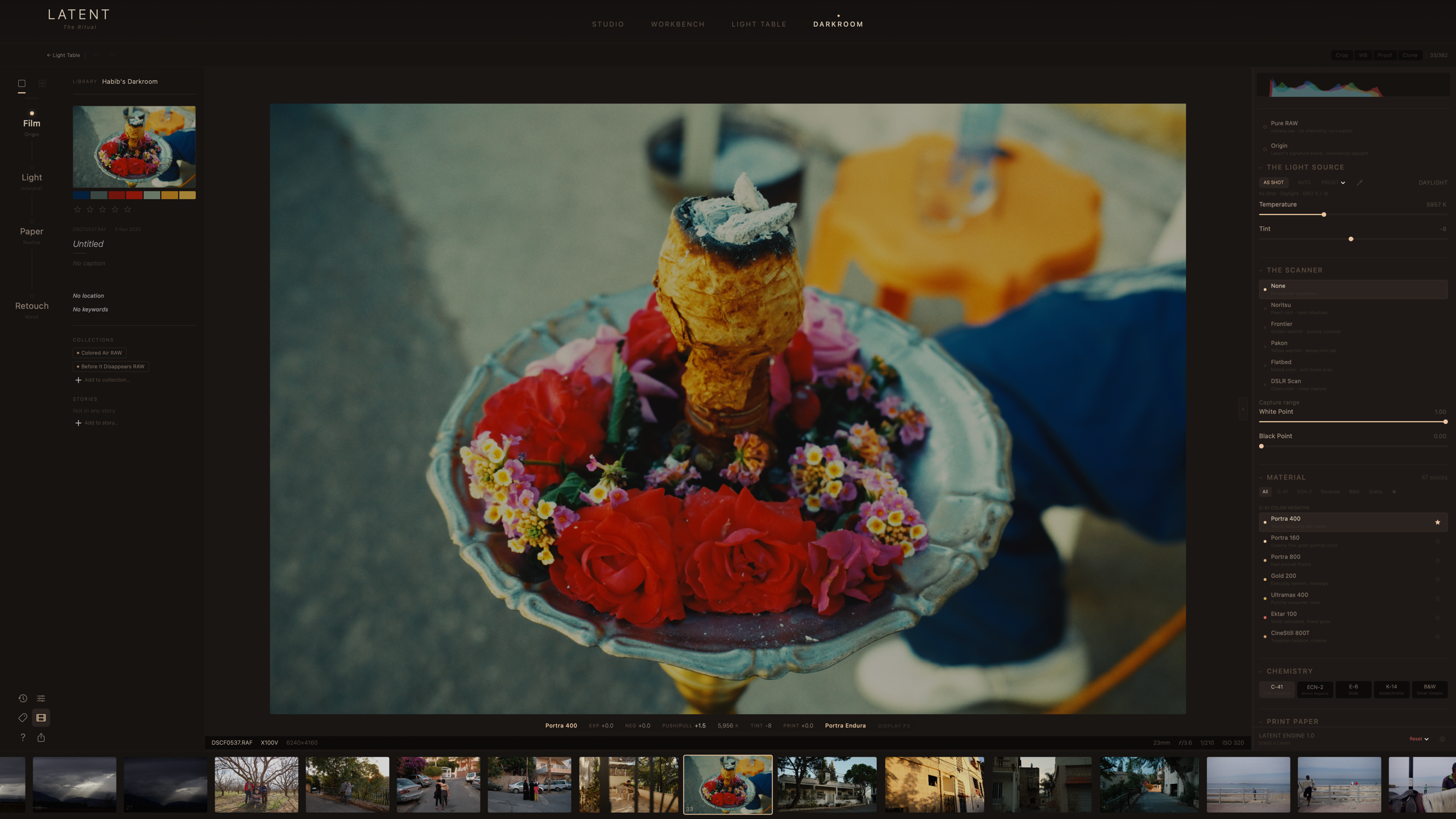
Task: Select DSLR Scan scanner
Action: coord(1352,384)
